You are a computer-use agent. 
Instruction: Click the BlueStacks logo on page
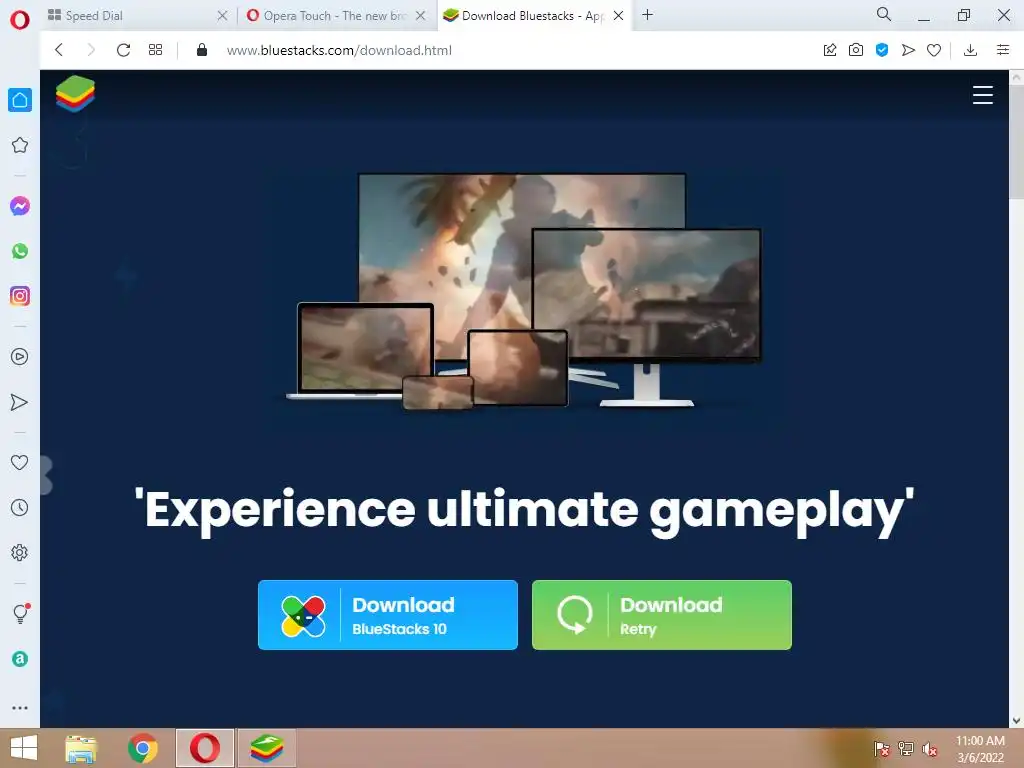click(x=75, y=93)
